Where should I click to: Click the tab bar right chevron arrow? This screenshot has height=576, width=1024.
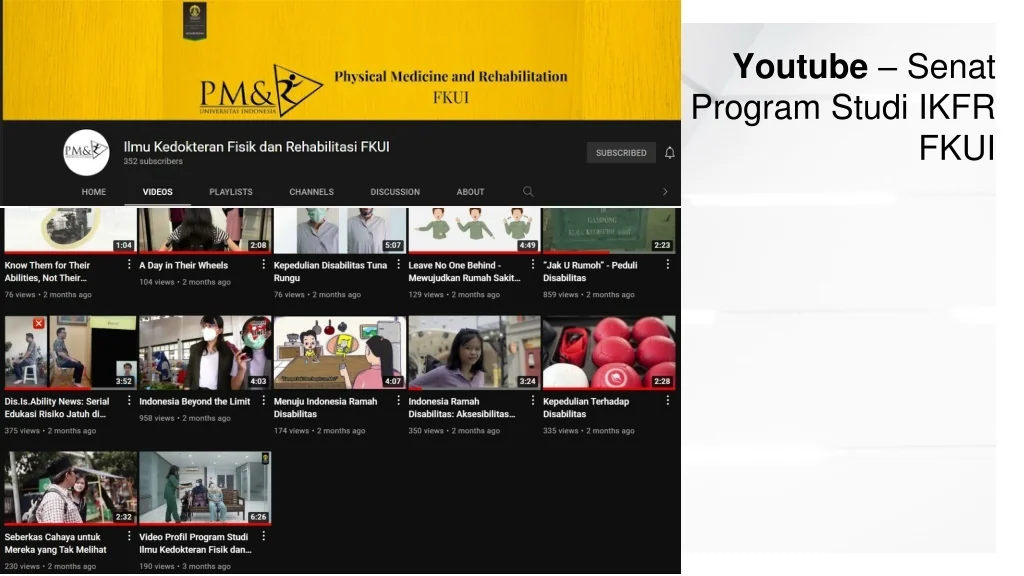point(665,192)
